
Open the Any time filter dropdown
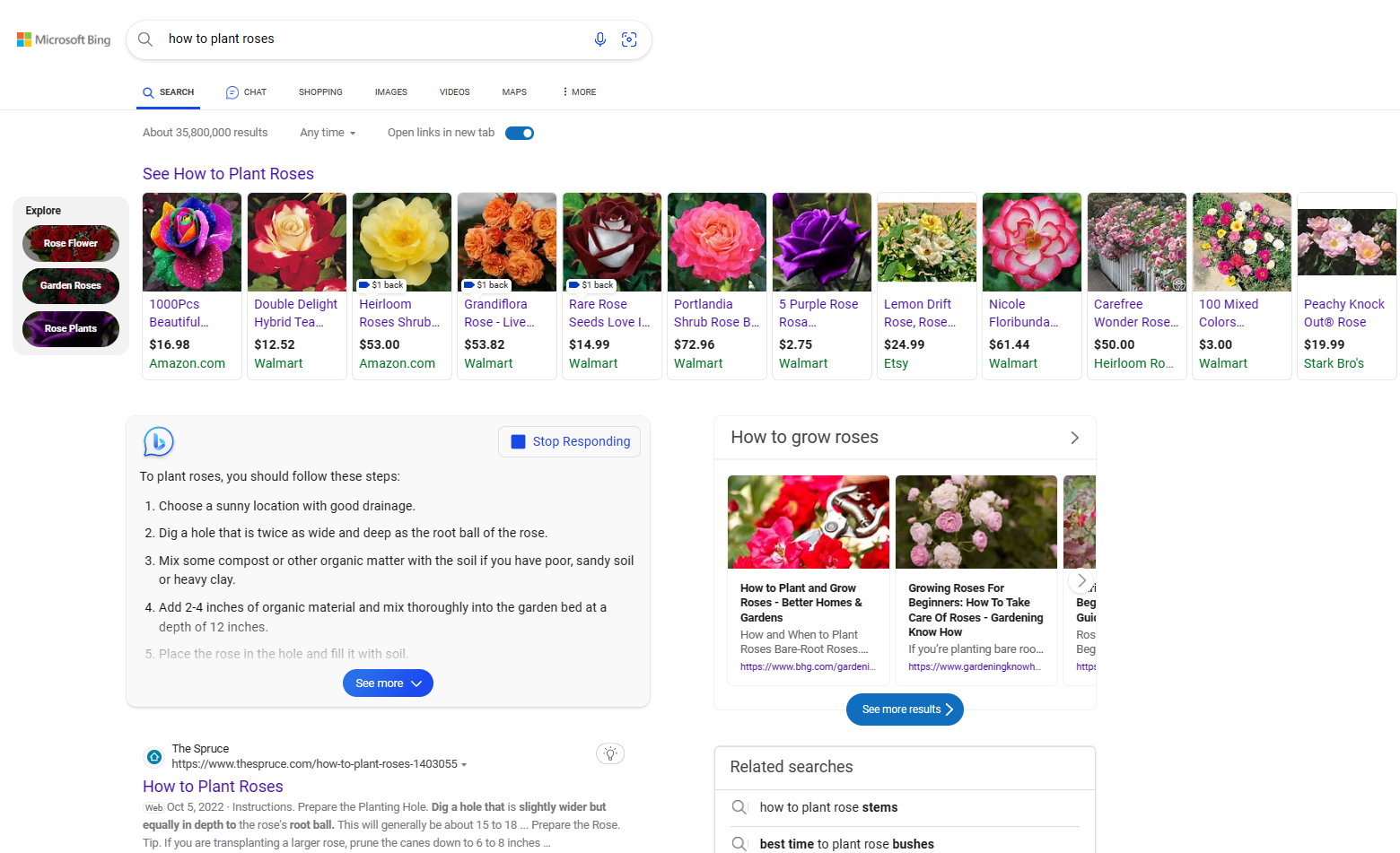(x=328, y=133)
